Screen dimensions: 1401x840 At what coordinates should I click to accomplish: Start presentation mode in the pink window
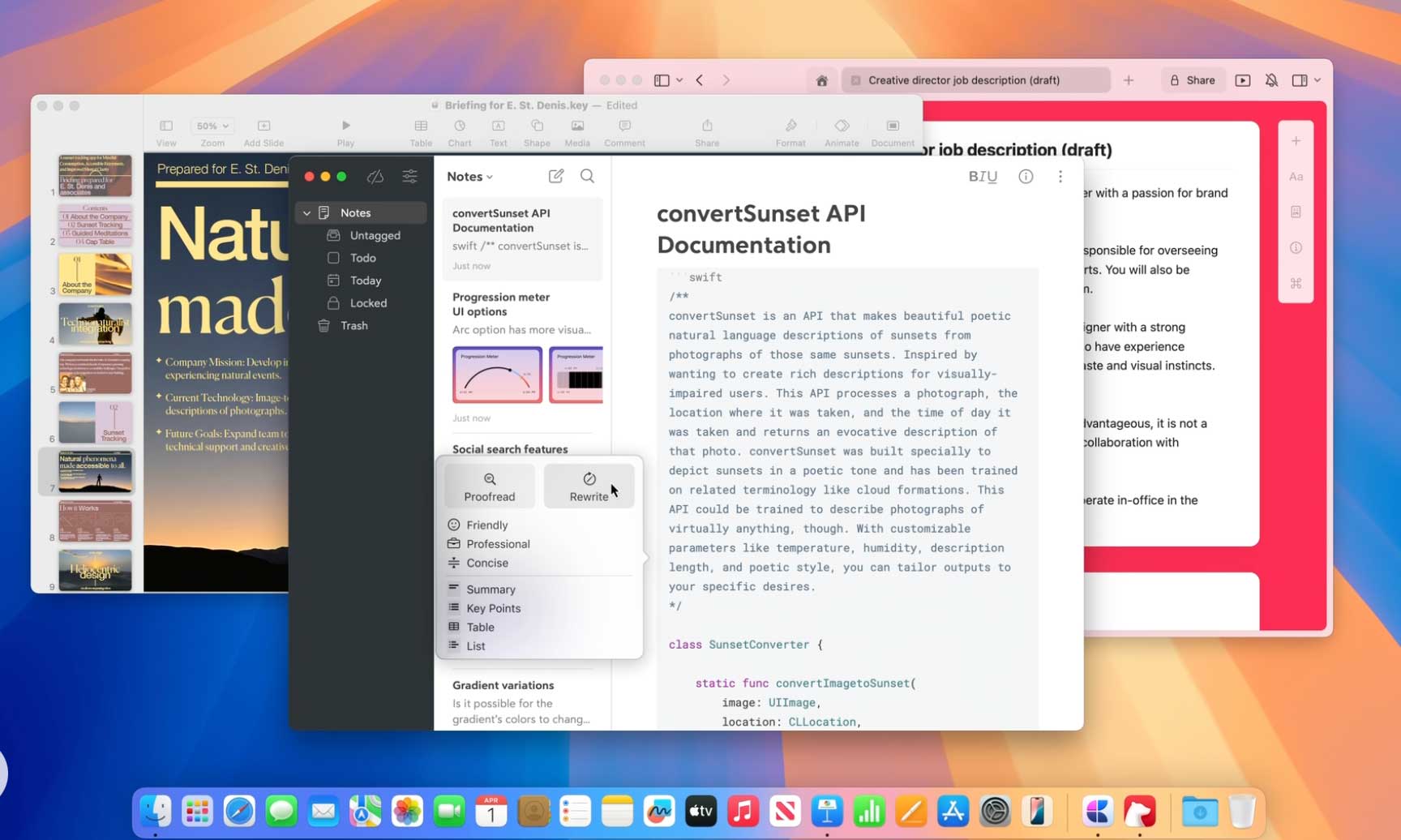coord(1243,80)
